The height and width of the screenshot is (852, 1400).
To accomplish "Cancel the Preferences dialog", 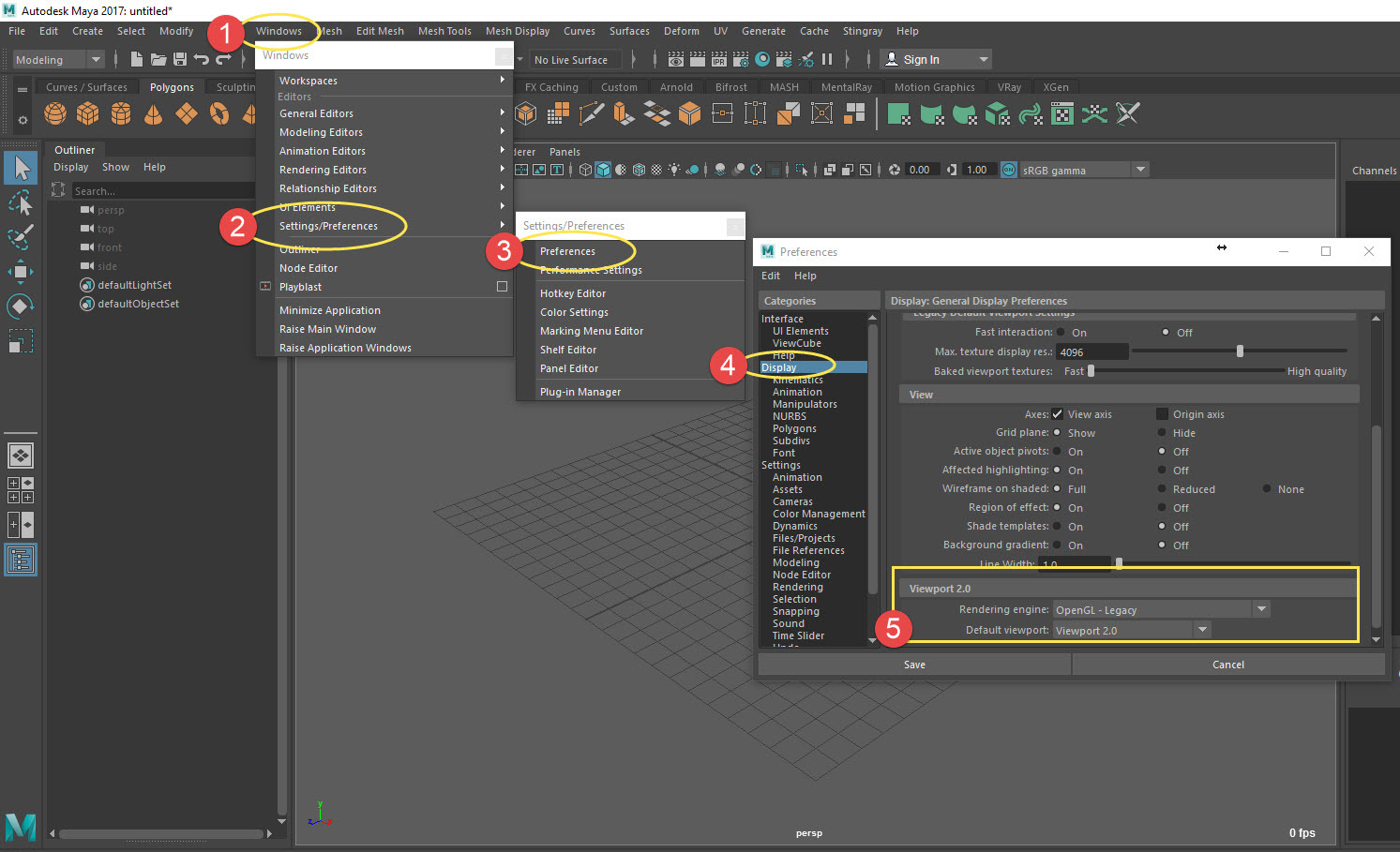I will (x=1227, y=664).
